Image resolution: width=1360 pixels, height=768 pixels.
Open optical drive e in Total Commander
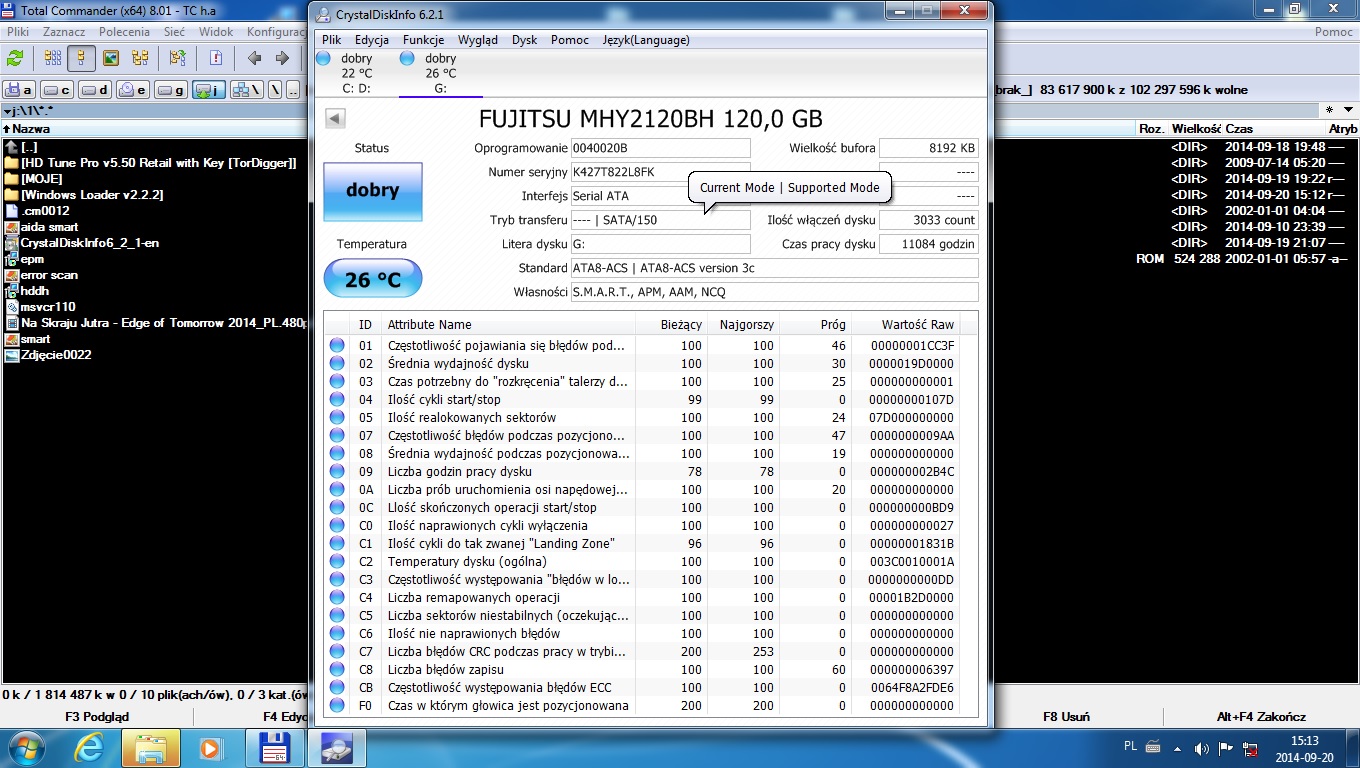pos(133,90)
